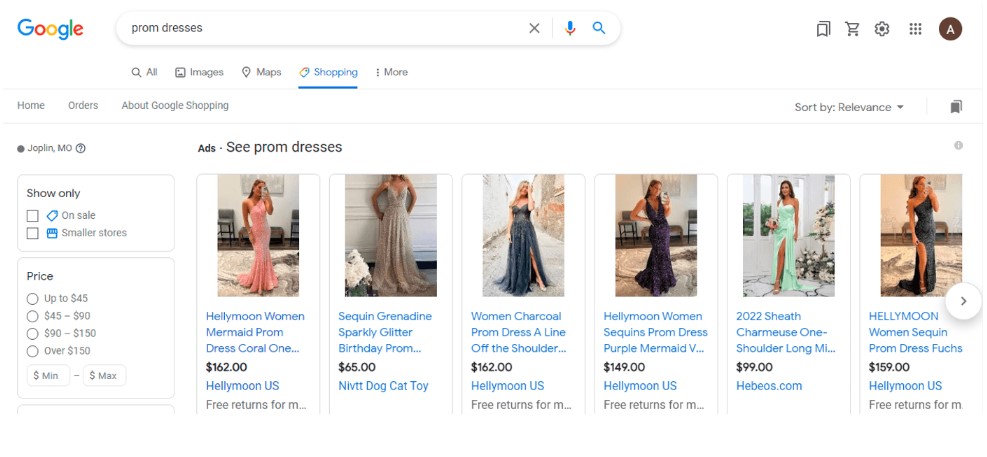Click the prom dresses search field
This screenshot has height=457, width=987.
pyautogui.click(x=324, y=28)
